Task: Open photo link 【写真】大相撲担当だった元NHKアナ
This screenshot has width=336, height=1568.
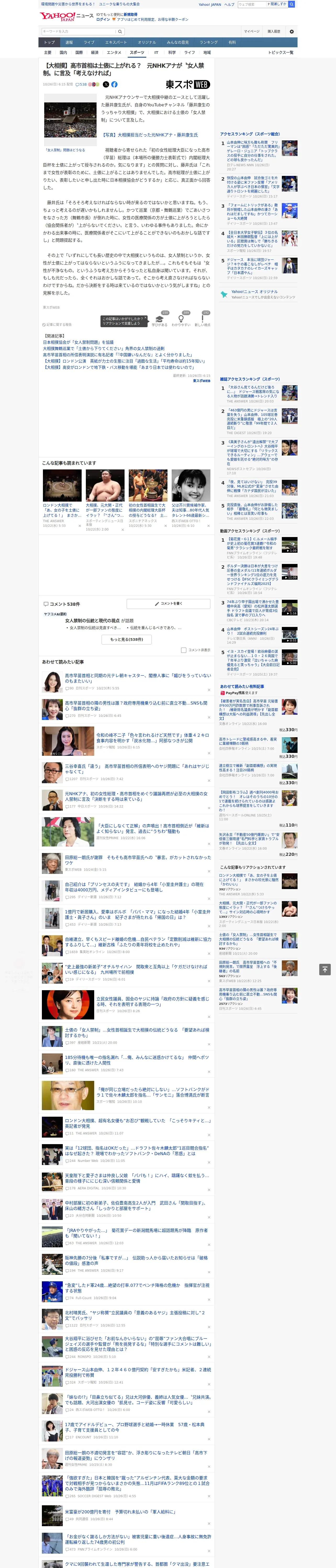Action: [x=149, y=135]
